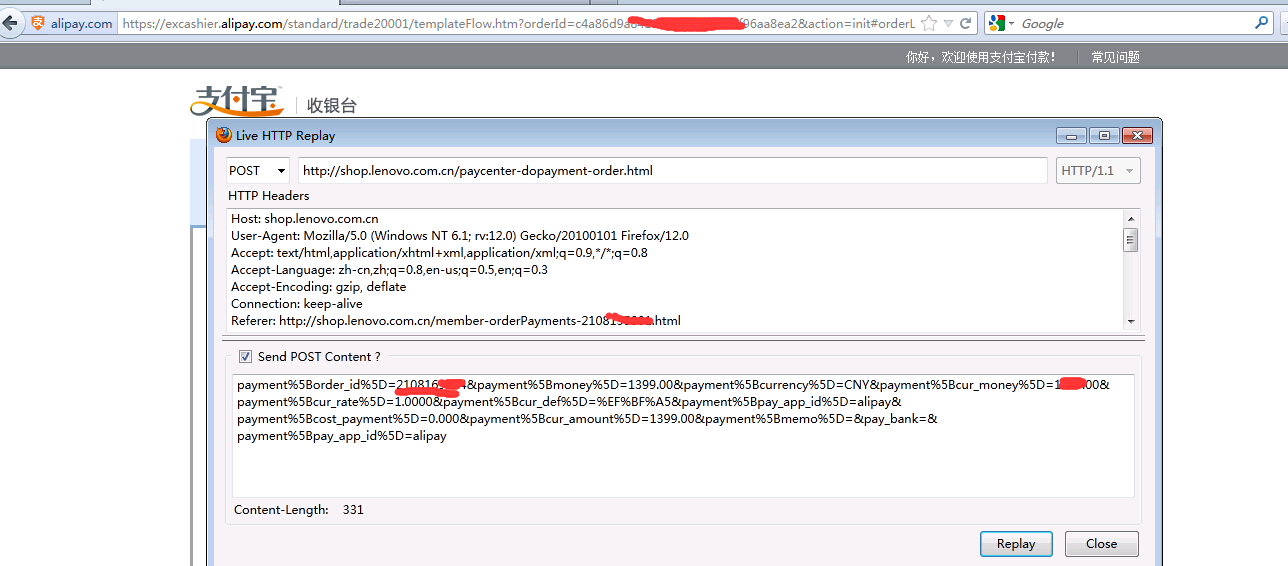The image size is (1288, 566).
Task: Open Google search engine selector icon
Action: [1002, 23]
